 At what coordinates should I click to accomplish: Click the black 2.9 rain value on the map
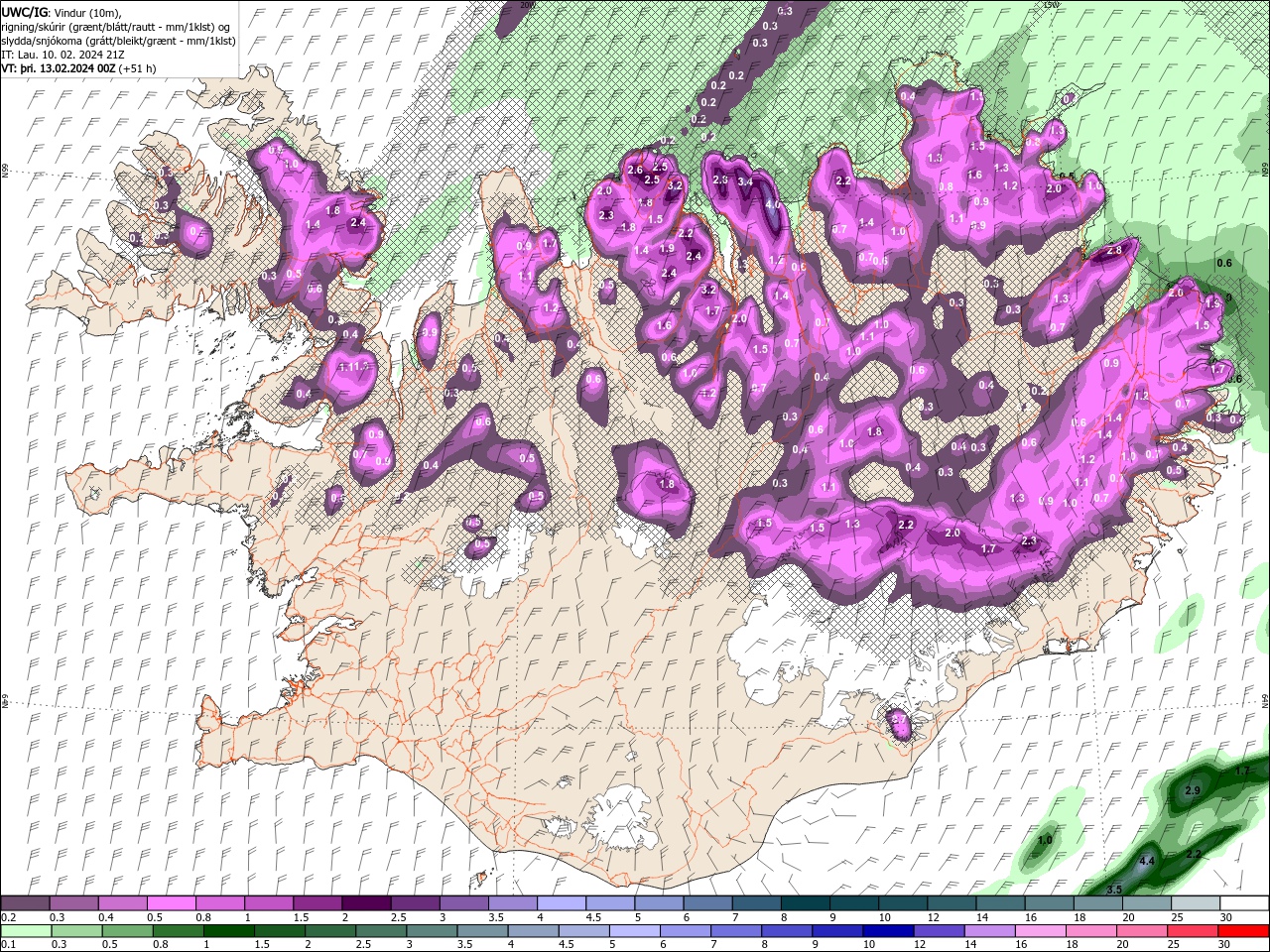pos(1194,790)
